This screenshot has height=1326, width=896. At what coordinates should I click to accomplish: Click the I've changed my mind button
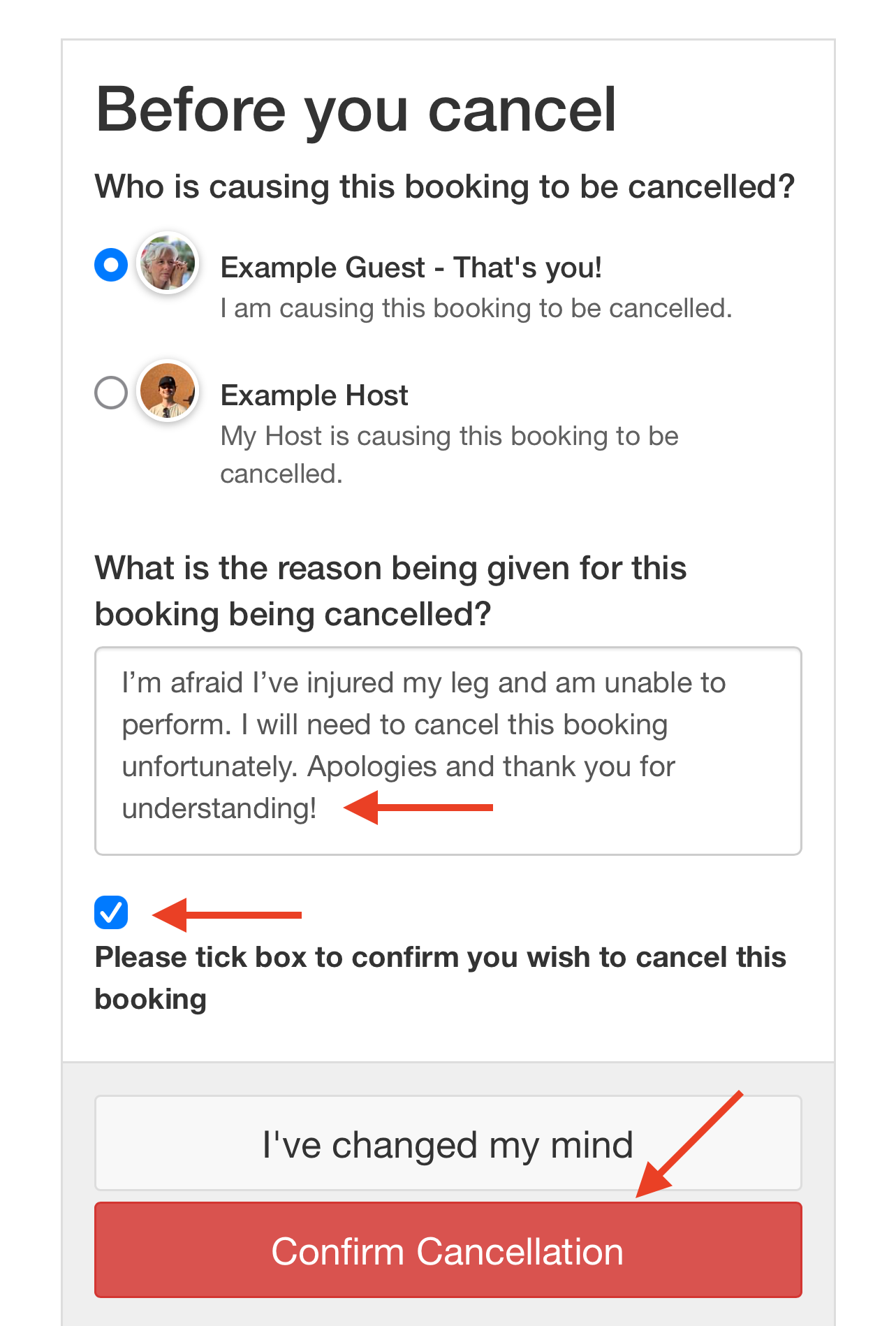coord(448,1143)
